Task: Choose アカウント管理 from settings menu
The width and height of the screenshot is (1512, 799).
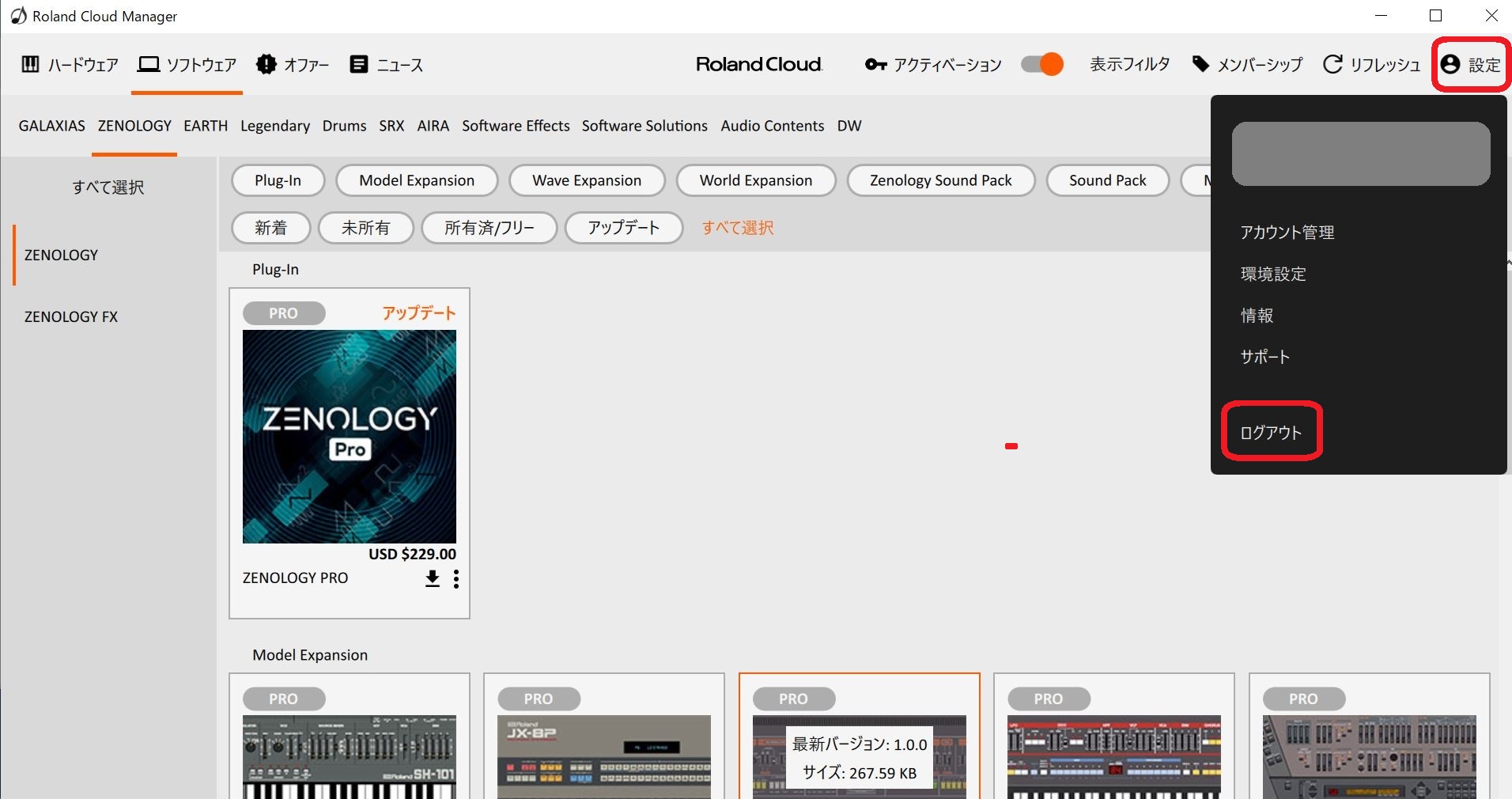Action: [1287, 233]
